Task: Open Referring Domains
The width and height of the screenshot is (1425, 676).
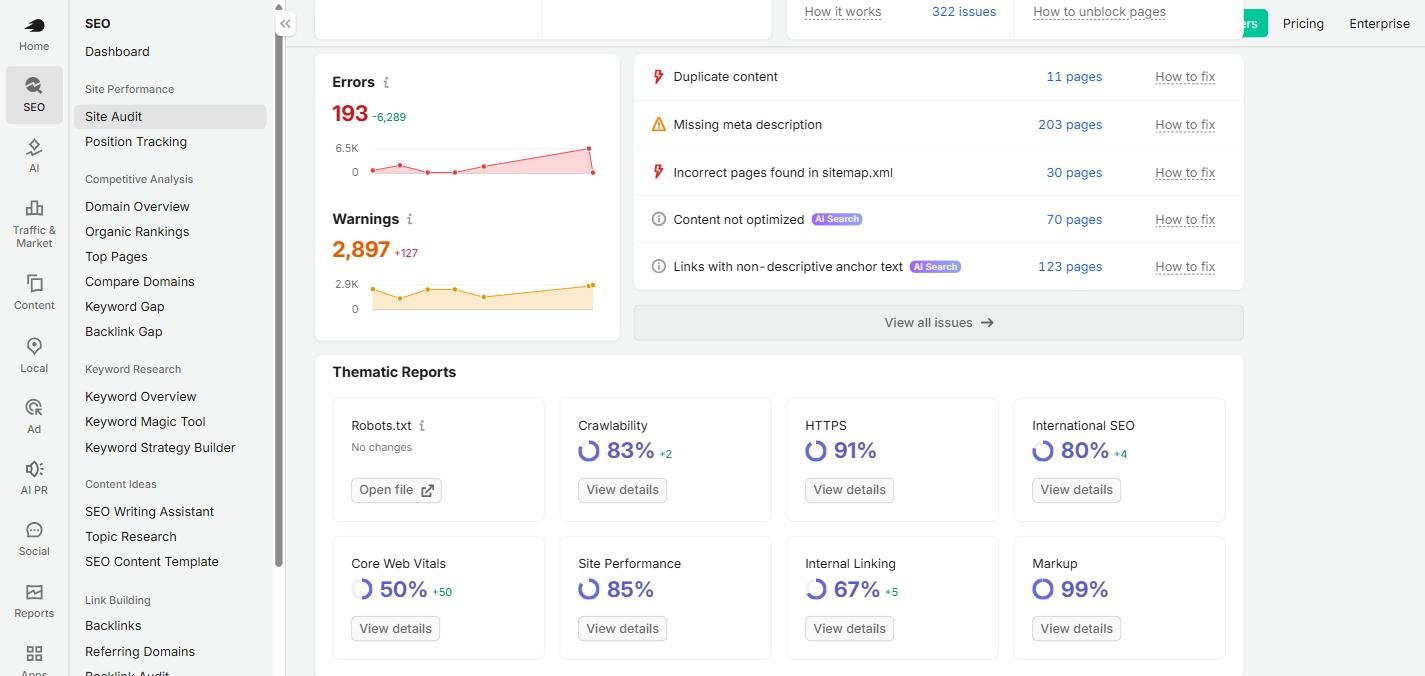Action: 140,651
